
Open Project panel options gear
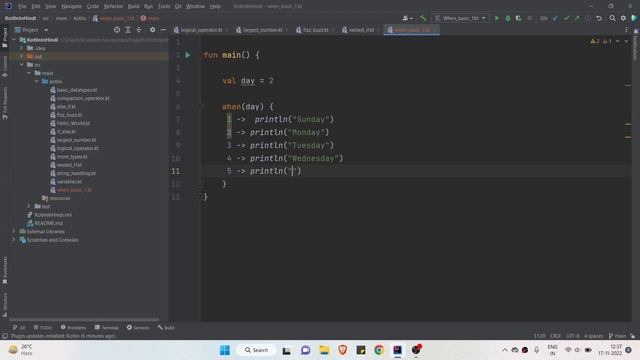152,30
